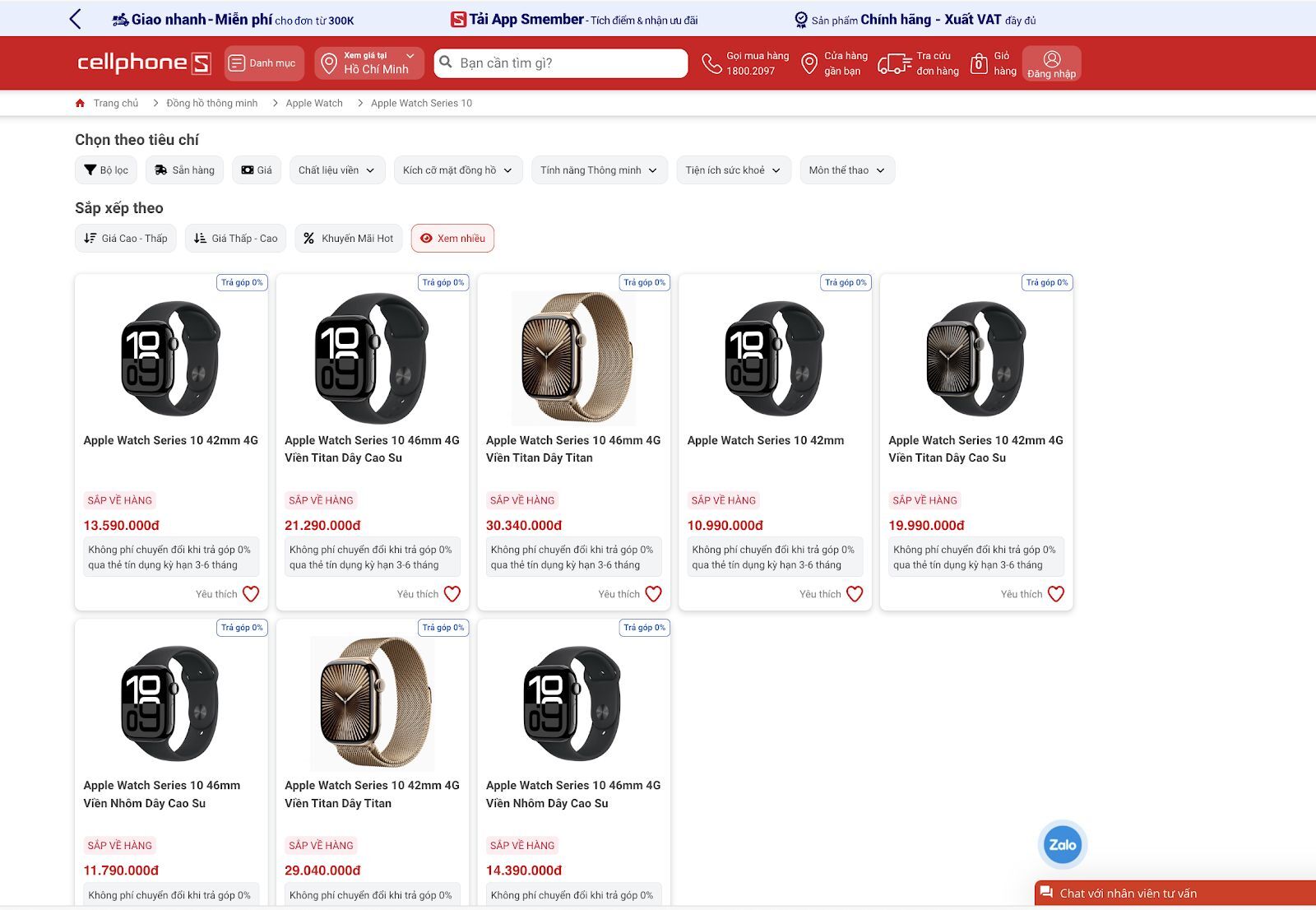Click the Danh mục list icon
Screen dimensions: 1316x910
tap(237, 63)
